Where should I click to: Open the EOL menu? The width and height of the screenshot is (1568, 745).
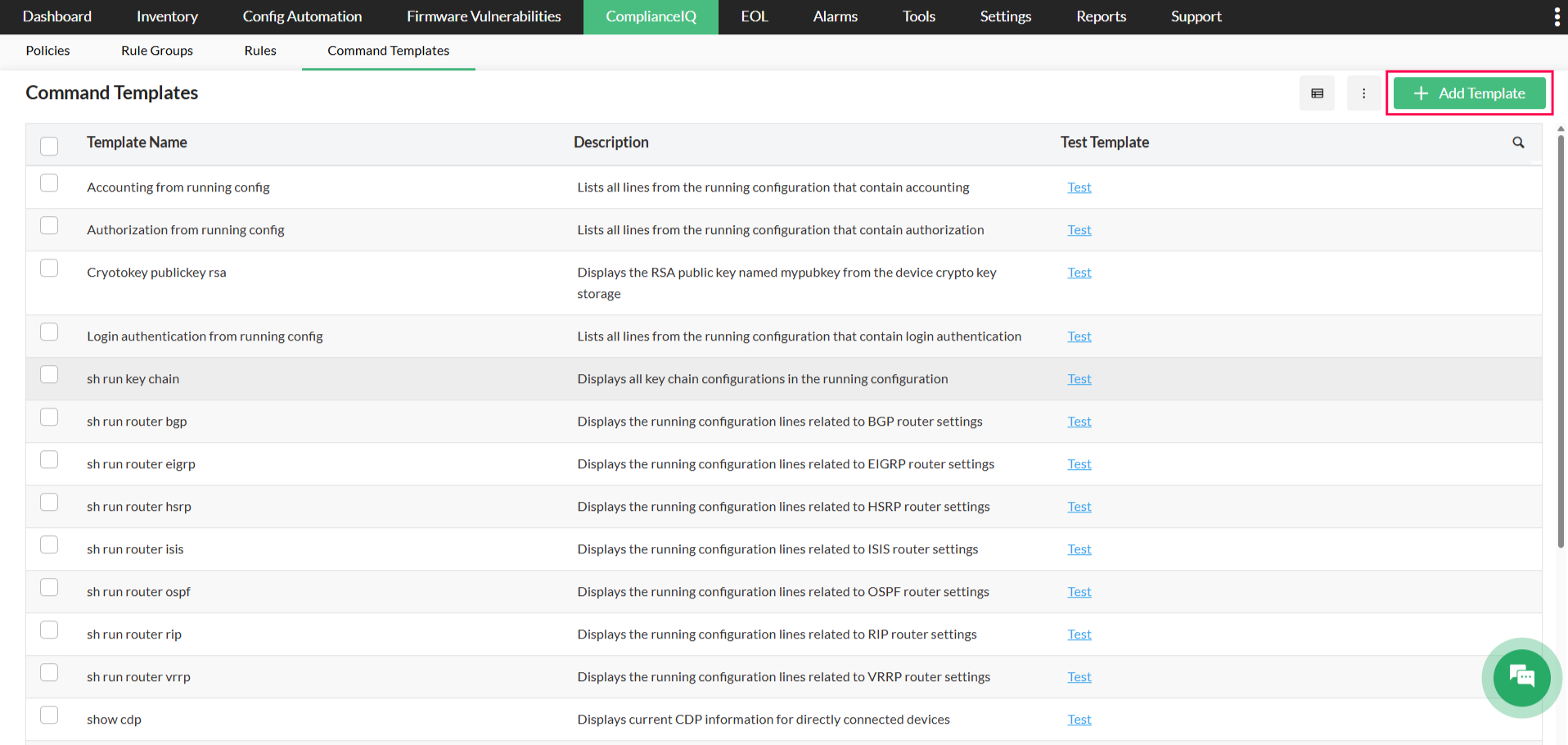click(755, 16)
